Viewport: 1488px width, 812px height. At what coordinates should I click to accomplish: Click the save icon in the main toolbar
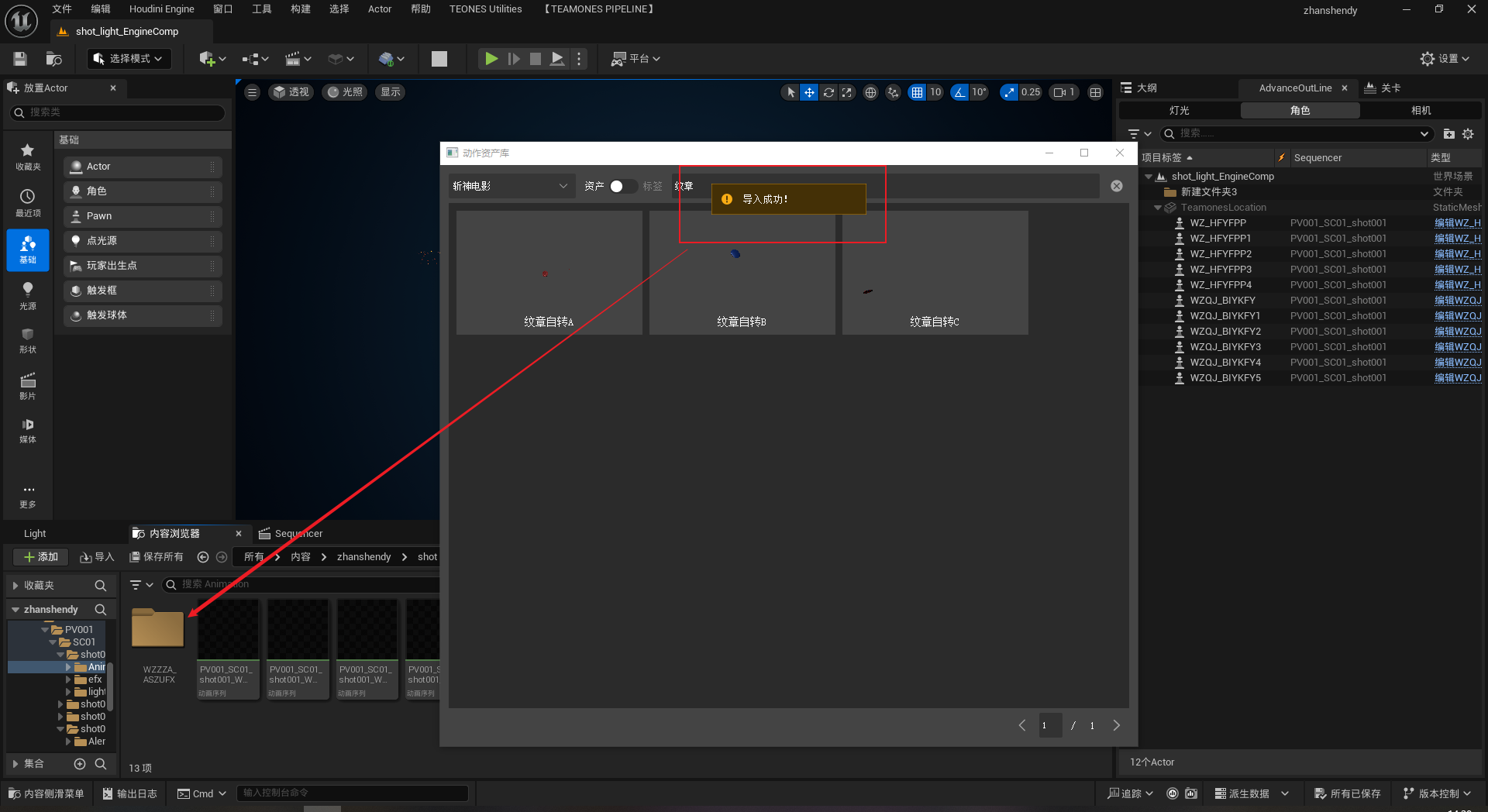20,59
